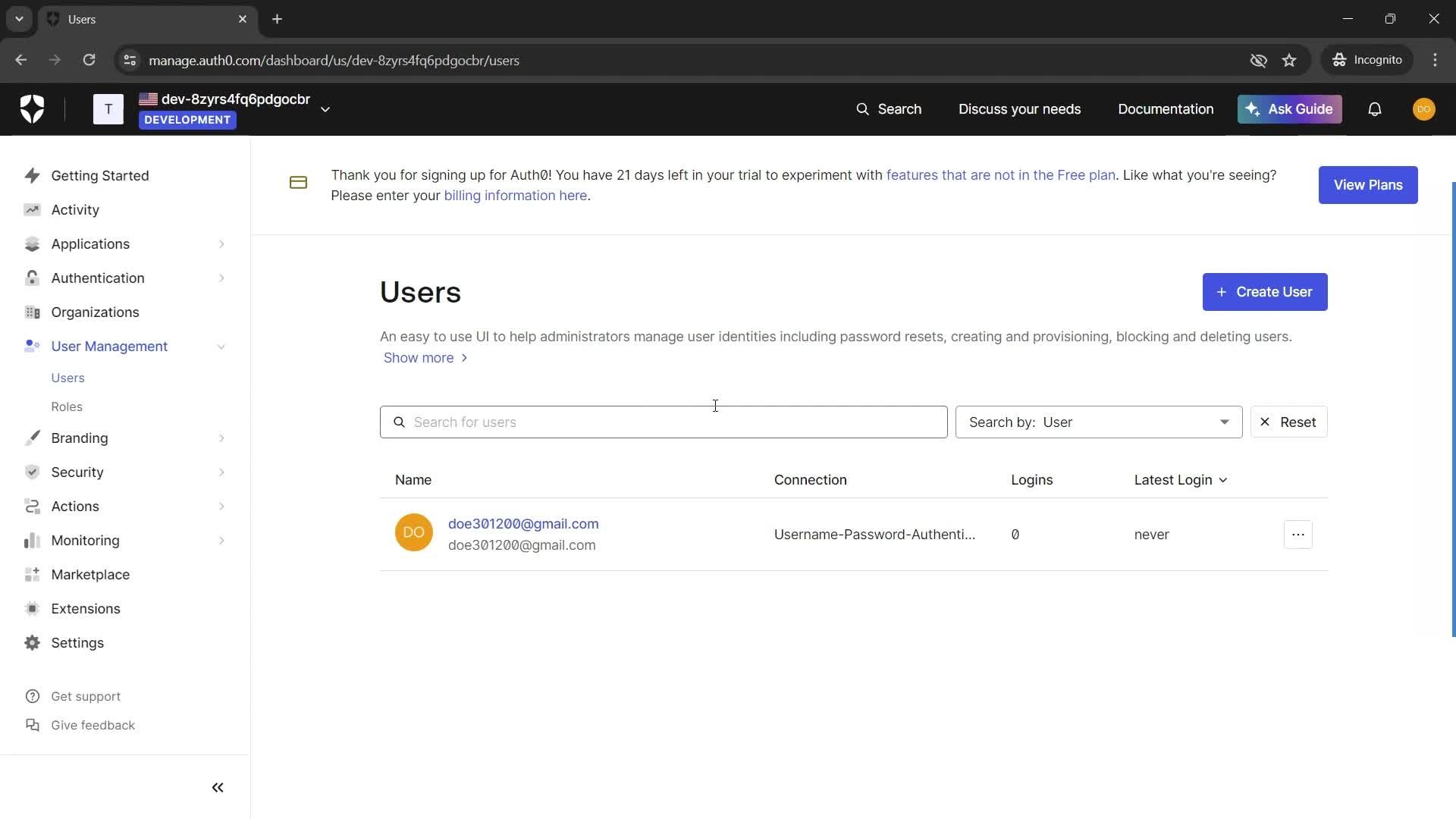Screen dimensions: 1456x819
Task: Click the Settings gear icon
Action: (x=32, y=642)
